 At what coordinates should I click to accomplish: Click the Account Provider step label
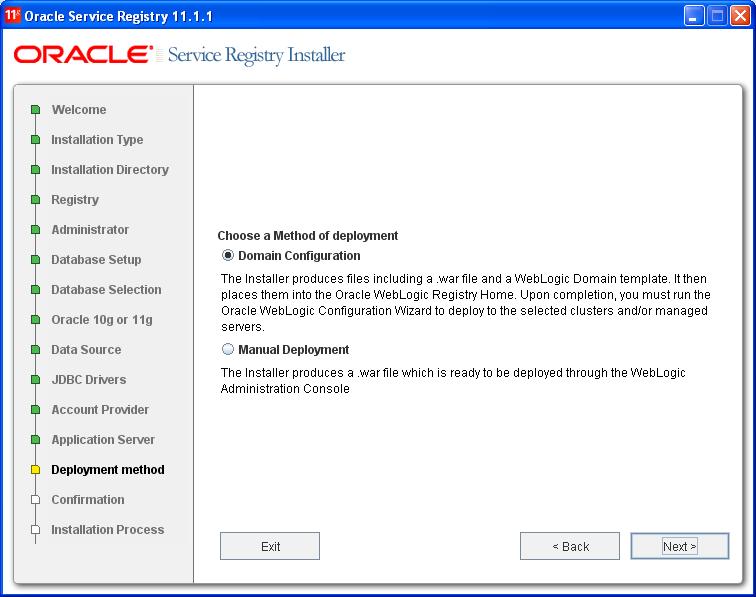100,409
